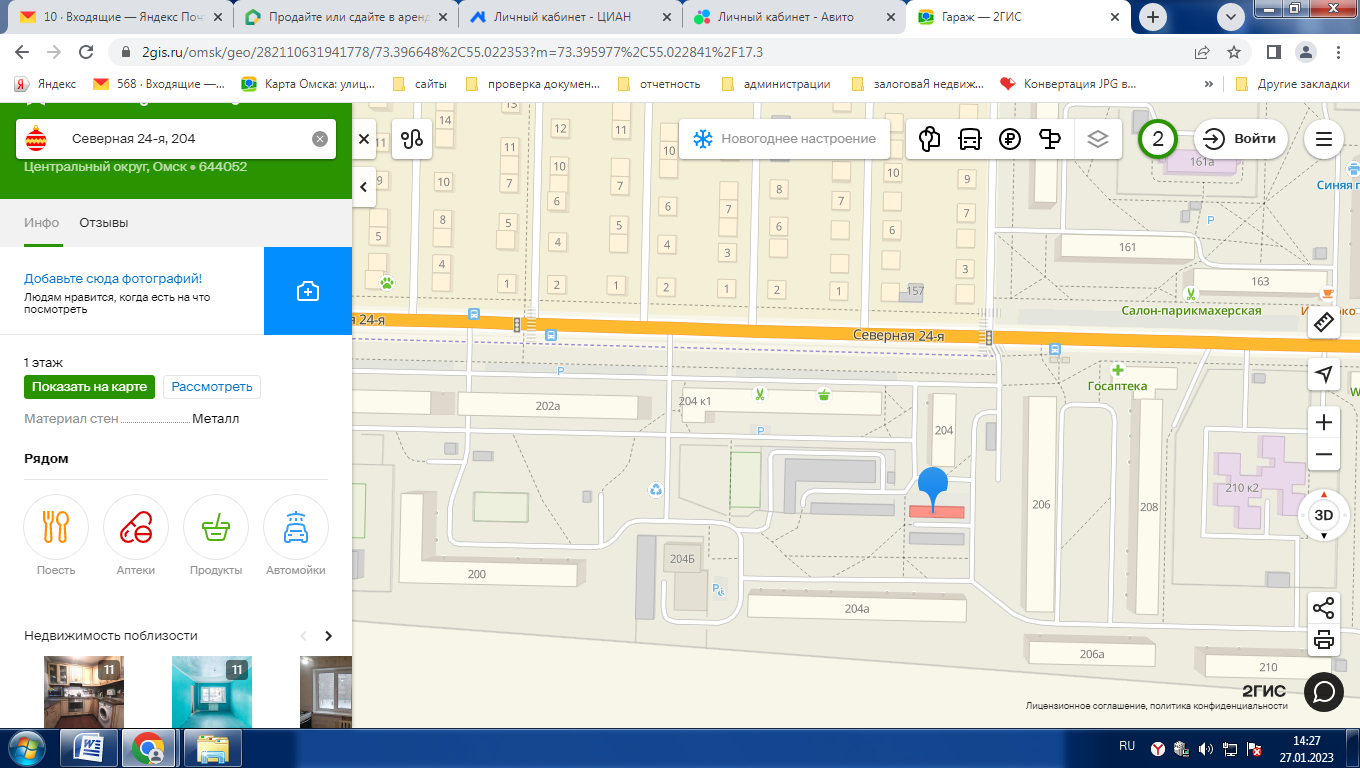Open the chat support bubble
This screenshot has height=768, width=1360.
click(1323, 691)
